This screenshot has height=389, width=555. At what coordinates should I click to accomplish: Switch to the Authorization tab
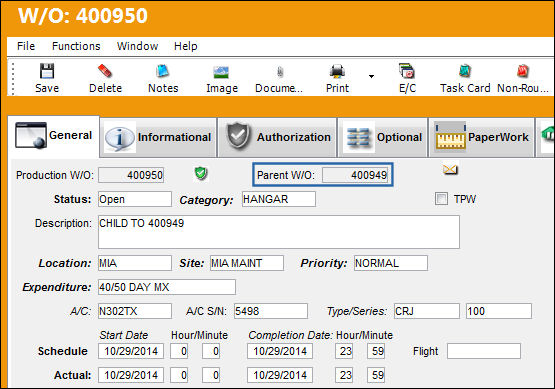click(x=277, y=137)
